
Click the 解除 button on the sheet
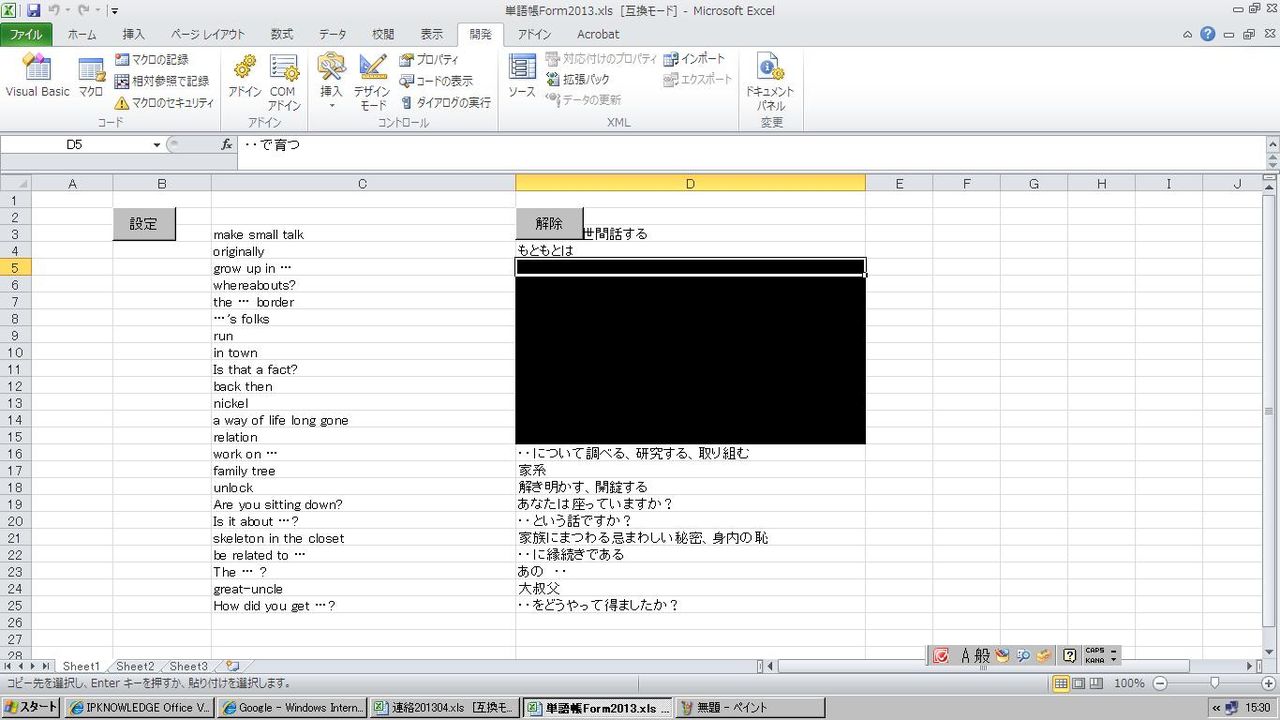click(x=549, y=224)
